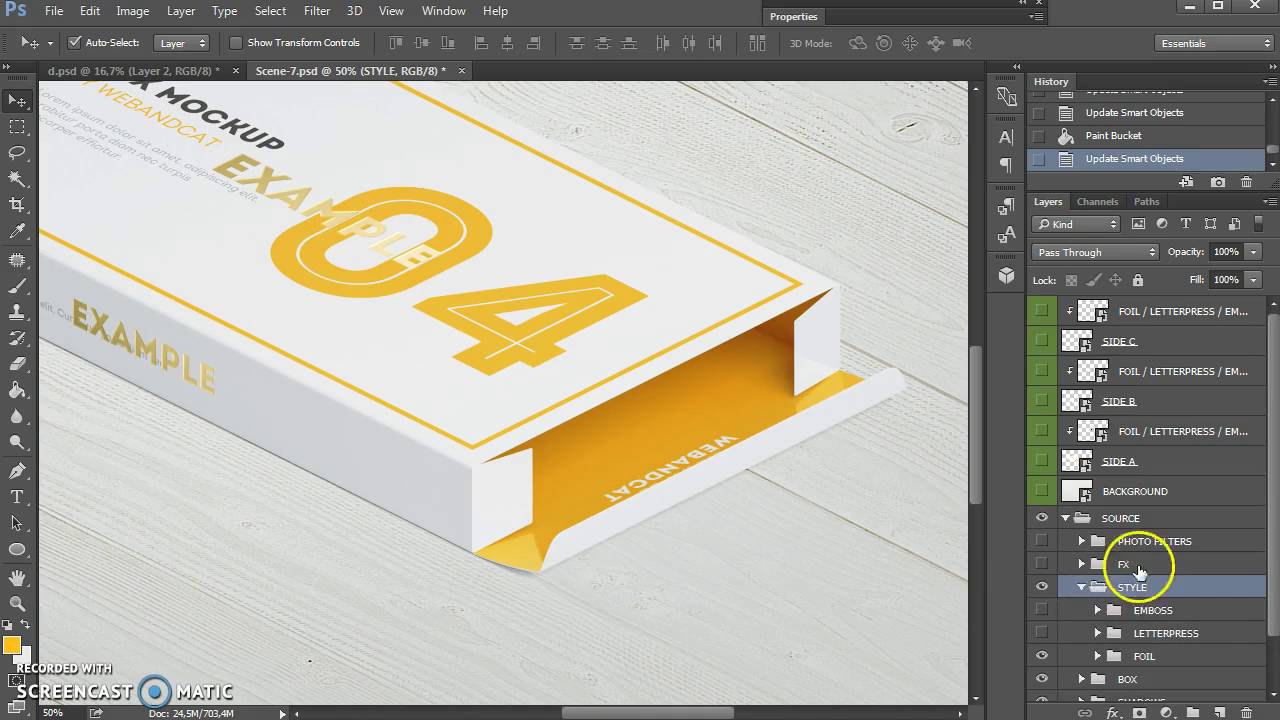
Task: Show the LETTERPRESS group
Action: [1041, 633]
